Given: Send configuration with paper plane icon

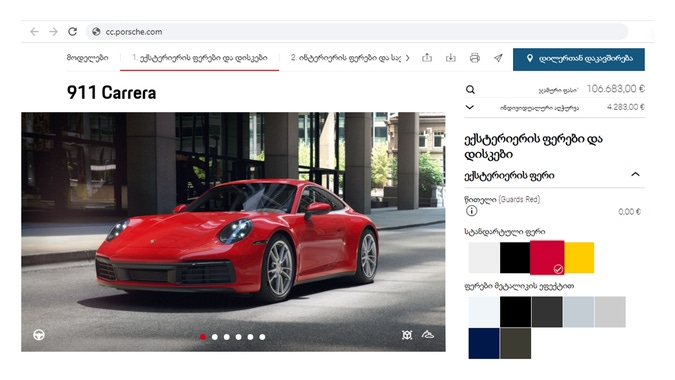Looking at the screenshot, I should (498, 58).
